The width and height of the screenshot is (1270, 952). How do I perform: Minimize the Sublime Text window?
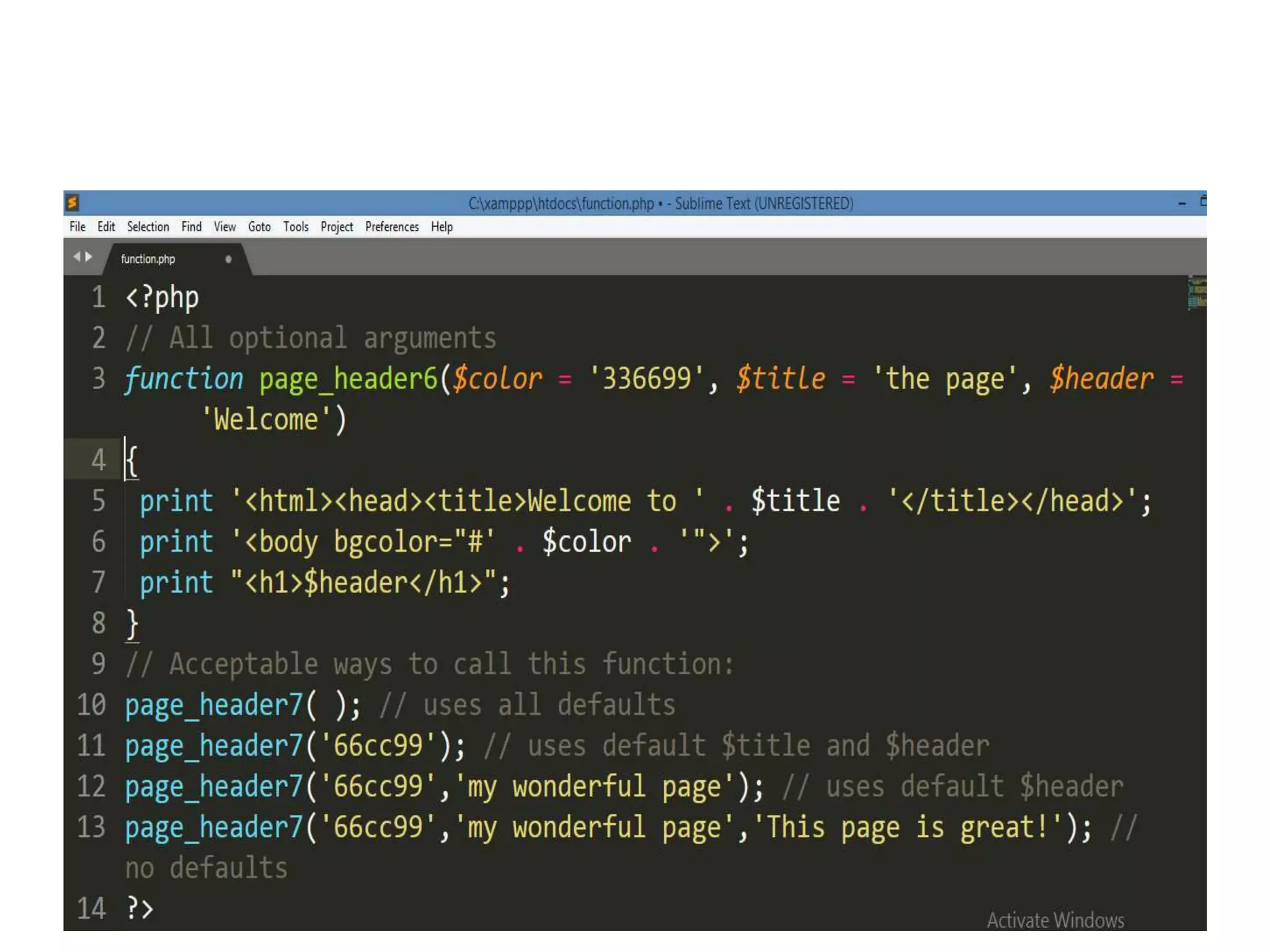point(1182,203)
